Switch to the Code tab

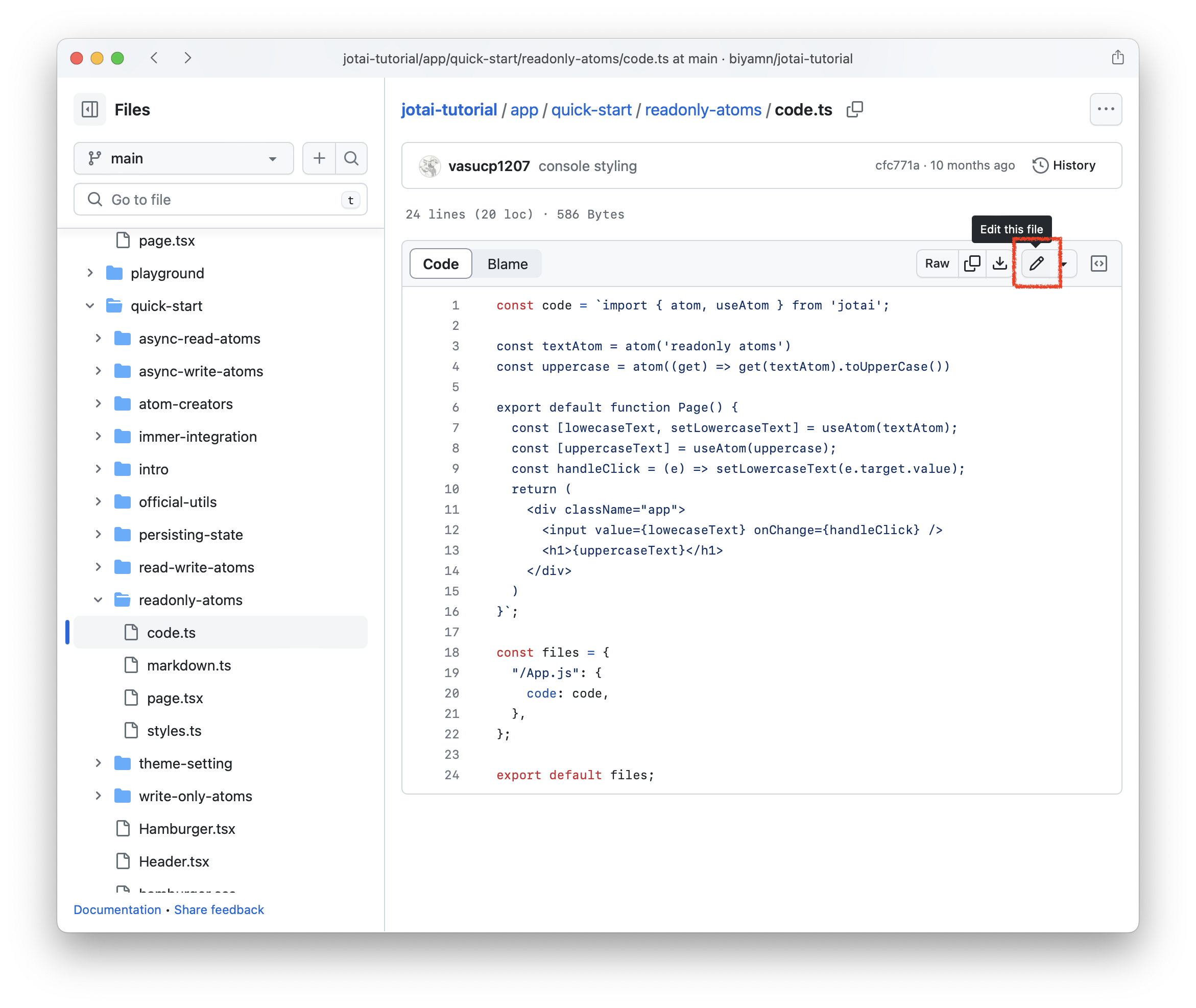click(441, 264)
